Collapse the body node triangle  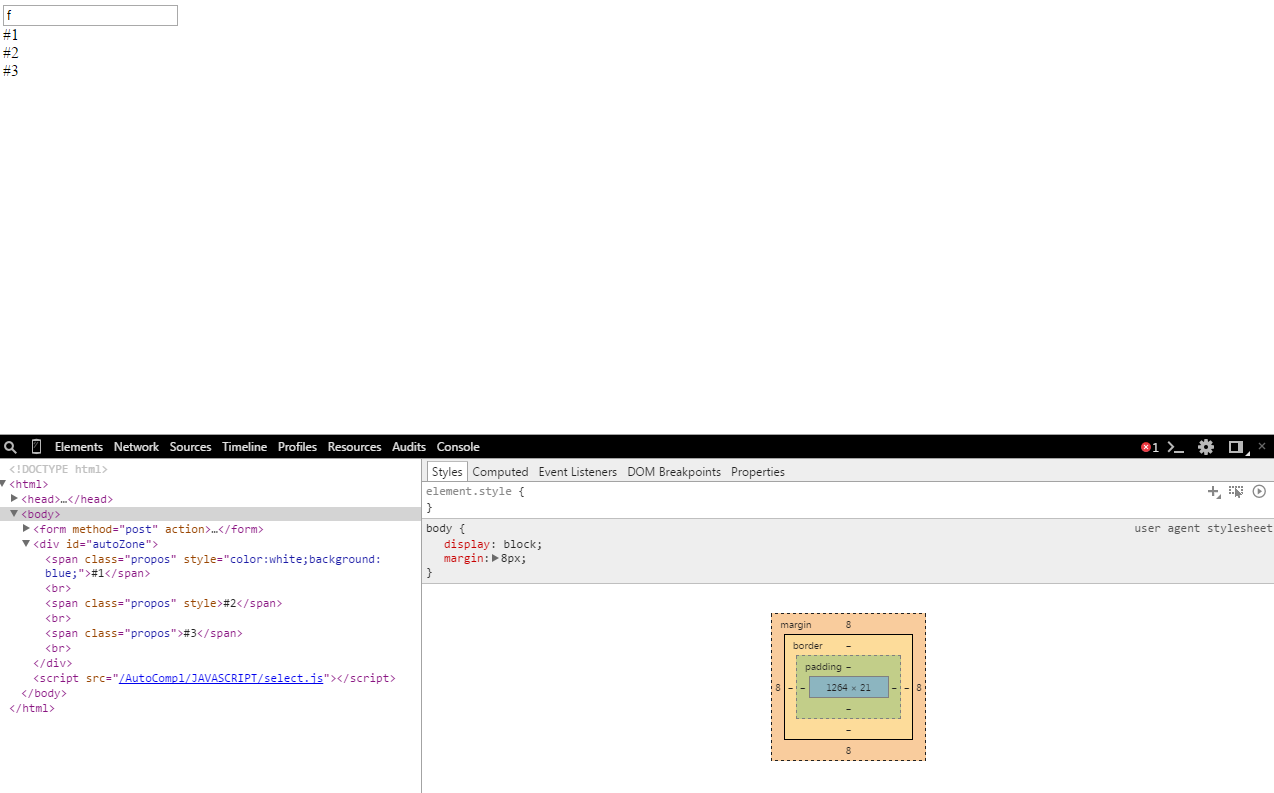[x=14, y=513]
